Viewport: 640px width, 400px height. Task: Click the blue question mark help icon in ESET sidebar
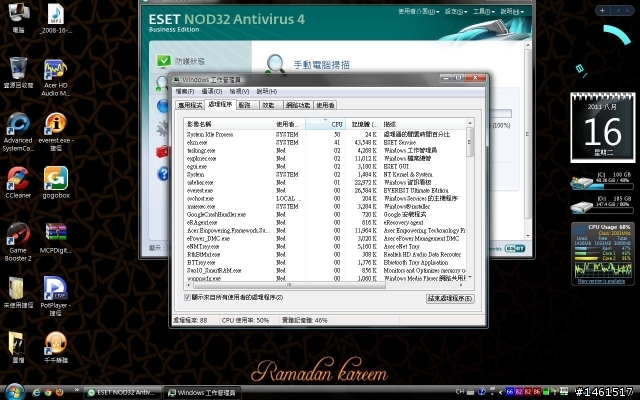click(x=162, y=174)
